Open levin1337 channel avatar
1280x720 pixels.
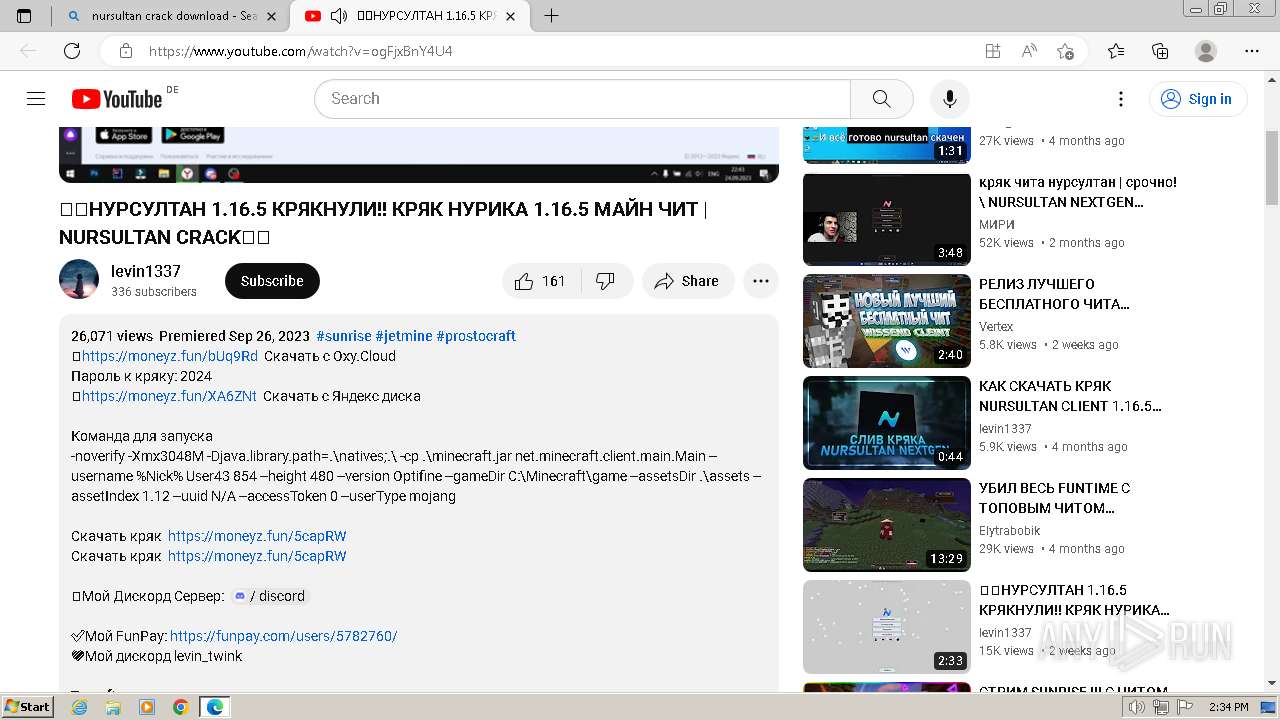click(x=79, y=279)
